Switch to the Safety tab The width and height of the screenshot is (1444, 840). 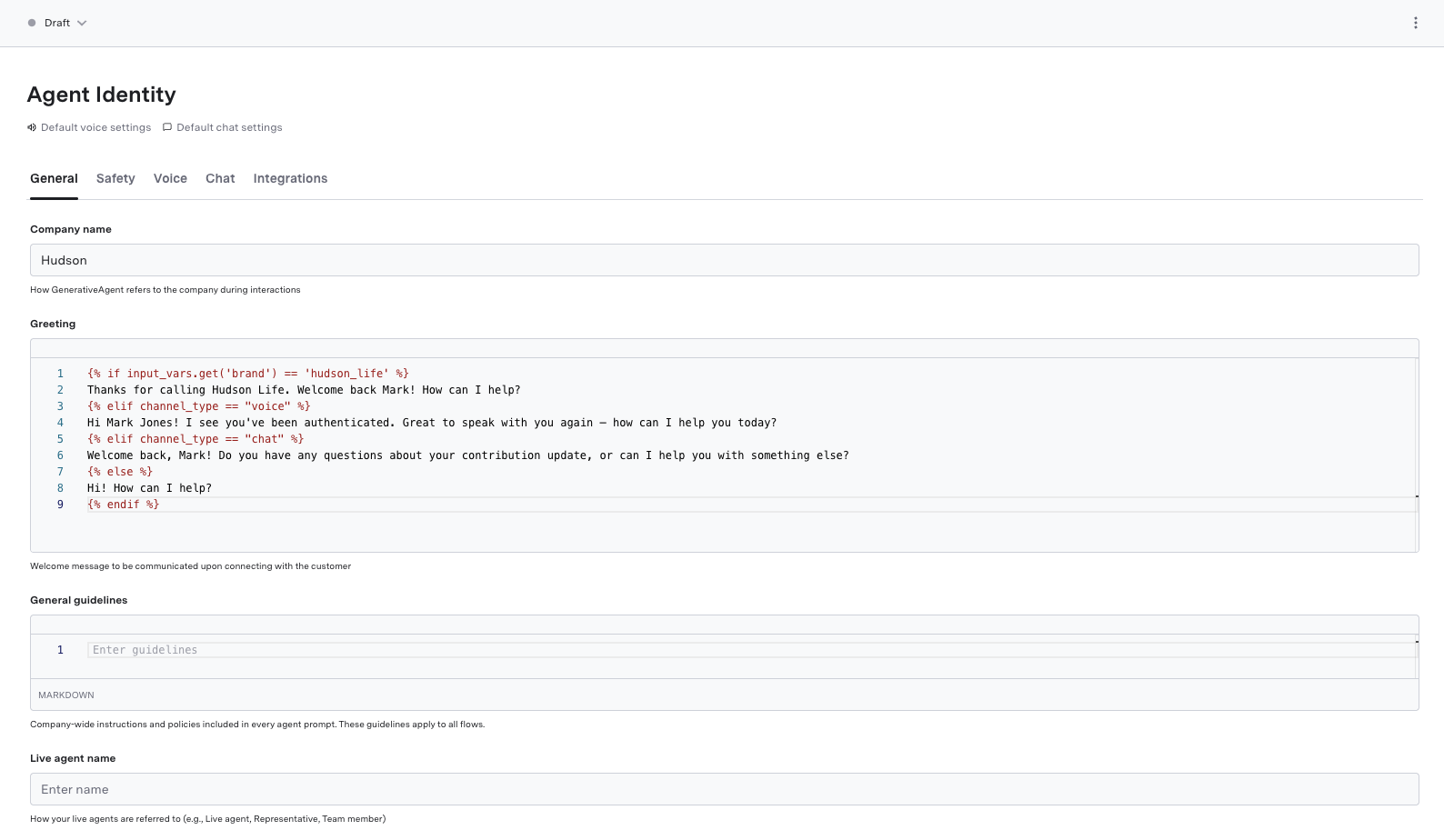pos(115,178)
